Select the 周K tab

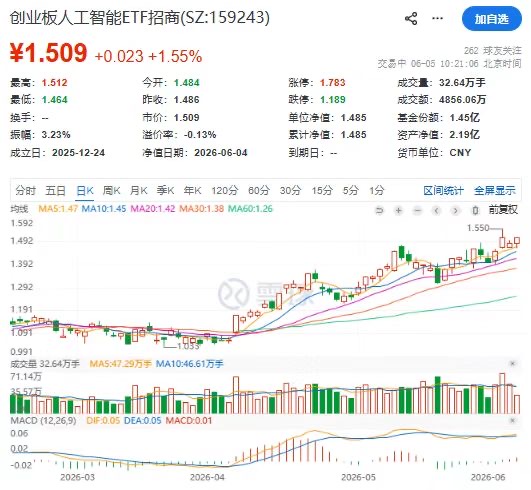click(x=111, y=191)
